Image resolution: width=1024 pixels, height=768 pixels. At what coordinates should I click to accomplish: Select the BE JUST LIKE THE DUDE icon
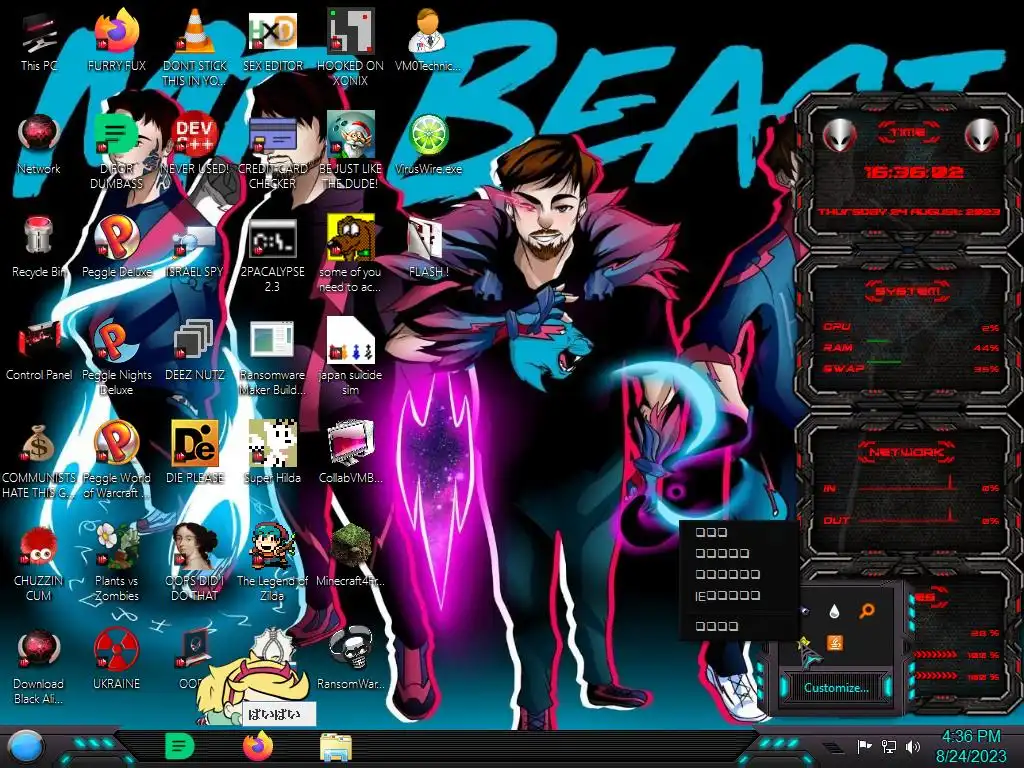pos(350,151)
